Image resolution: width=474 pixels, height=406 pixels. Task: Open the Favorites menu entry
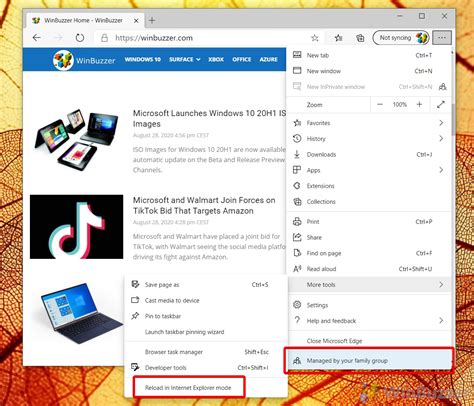(369, 123)
